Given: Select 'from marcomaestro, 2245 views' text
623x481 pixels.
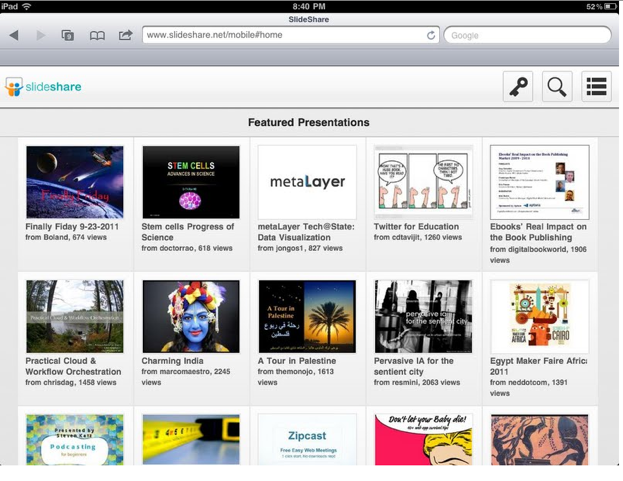Looking at the screenshot, I should pyautogui.click(x=186, y=377).
